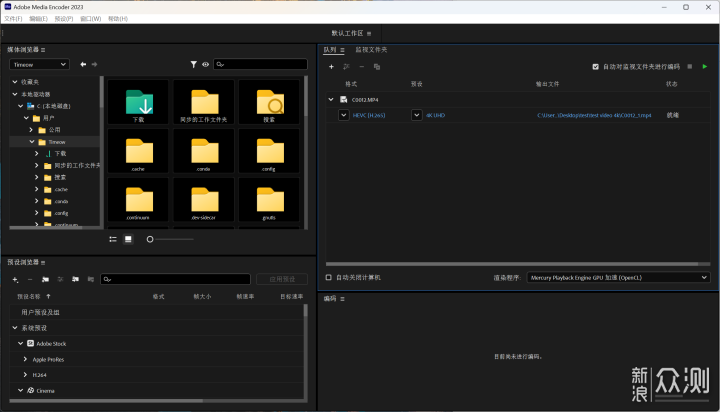The image size is (720, 412).
Task: Import presets in the preset browser
Action: (x=75, y=279)
